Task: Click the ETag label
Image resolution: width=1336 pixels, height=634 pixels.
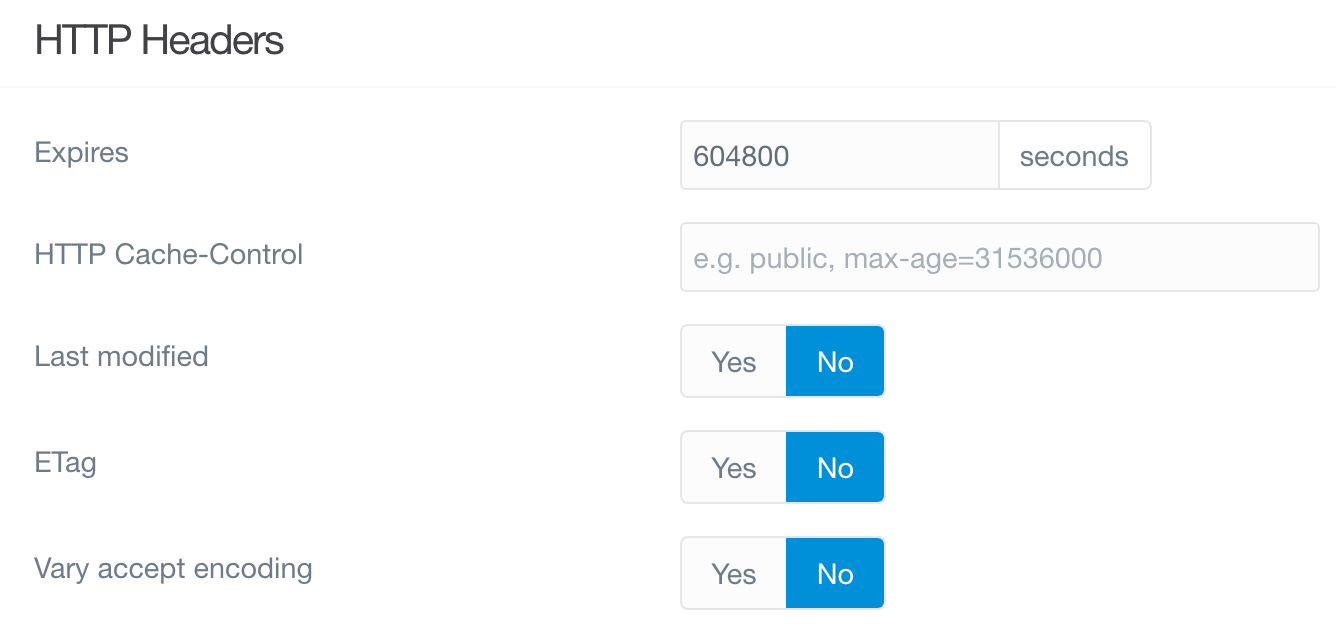Action: 64,463
